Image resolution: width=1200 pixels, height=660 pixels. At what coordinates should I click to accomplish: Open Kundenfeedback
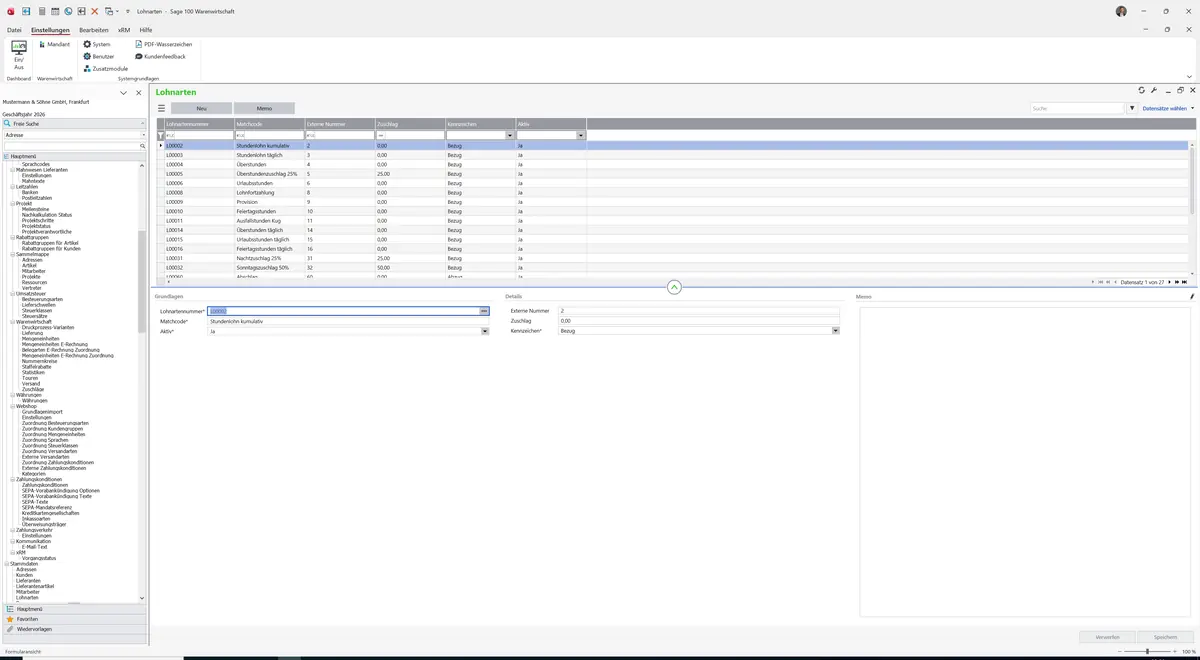tap(160, 56)
